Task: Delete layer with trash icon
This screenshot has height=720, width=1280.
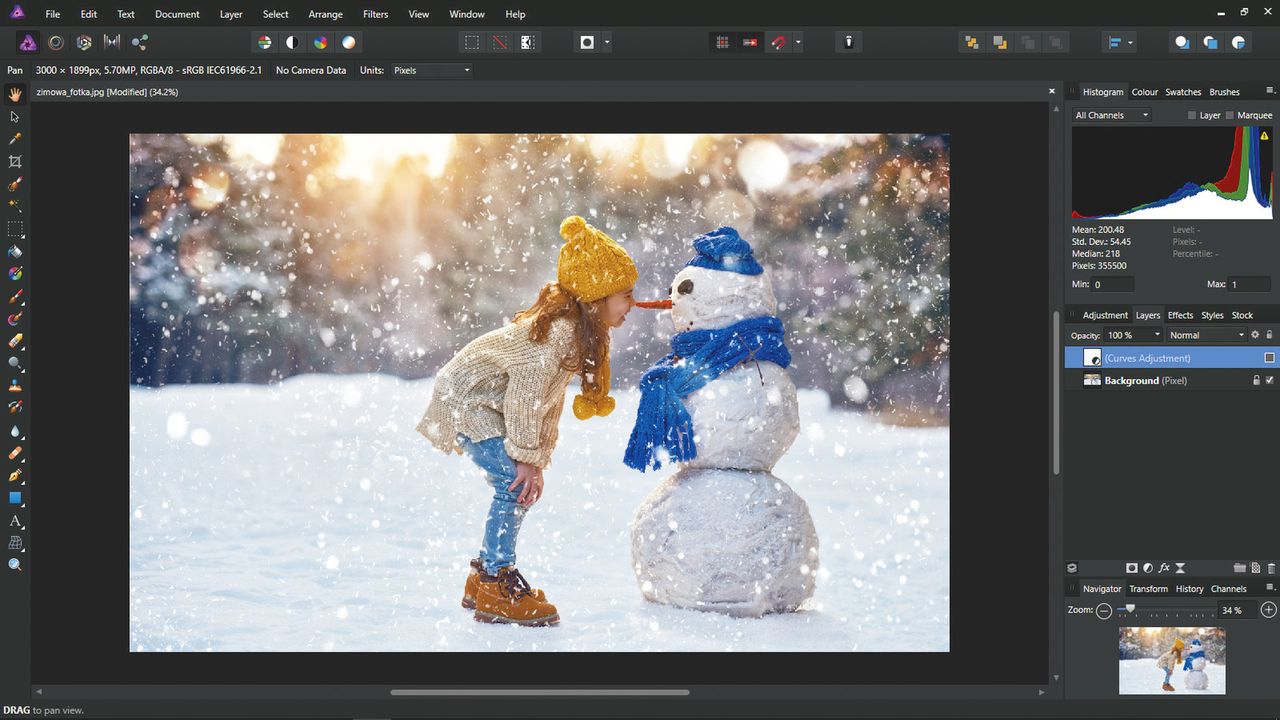Action: click(x=1272, y=568)
